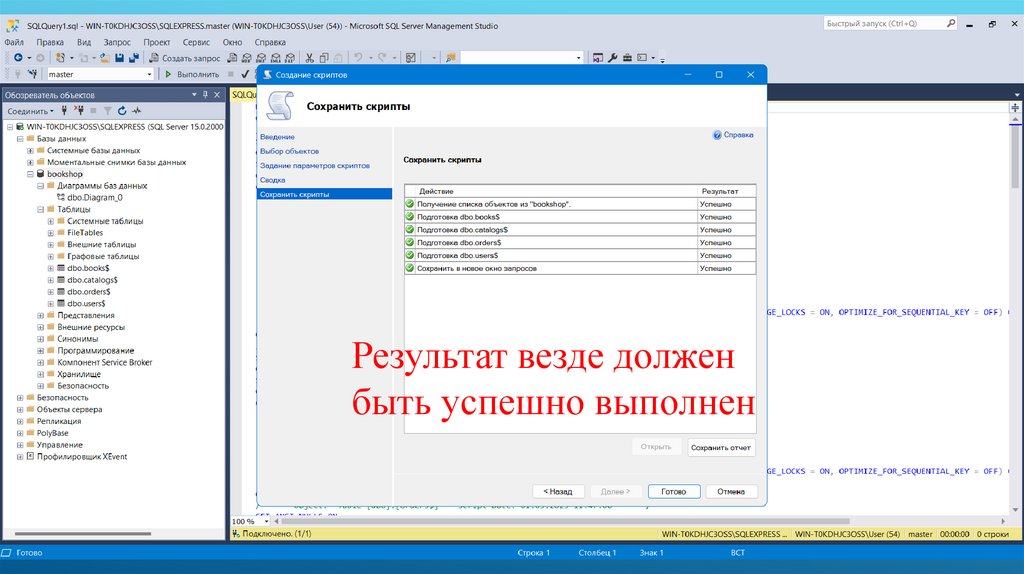Collapse the bookshop database node
1024x574 pixels.
tap(30, 174)
